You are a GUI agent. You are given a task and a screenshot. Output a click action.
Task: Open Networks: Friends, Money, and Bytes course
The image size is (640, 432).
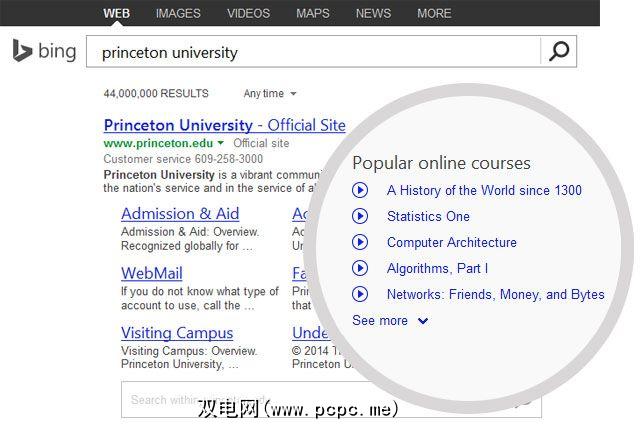pos(496,294)
